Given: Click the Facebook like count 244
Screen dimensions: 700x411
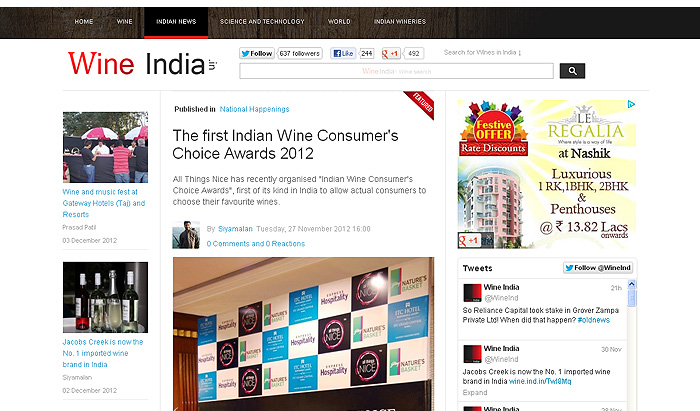Looking at the screenshot, I should (x=367, y=54).
